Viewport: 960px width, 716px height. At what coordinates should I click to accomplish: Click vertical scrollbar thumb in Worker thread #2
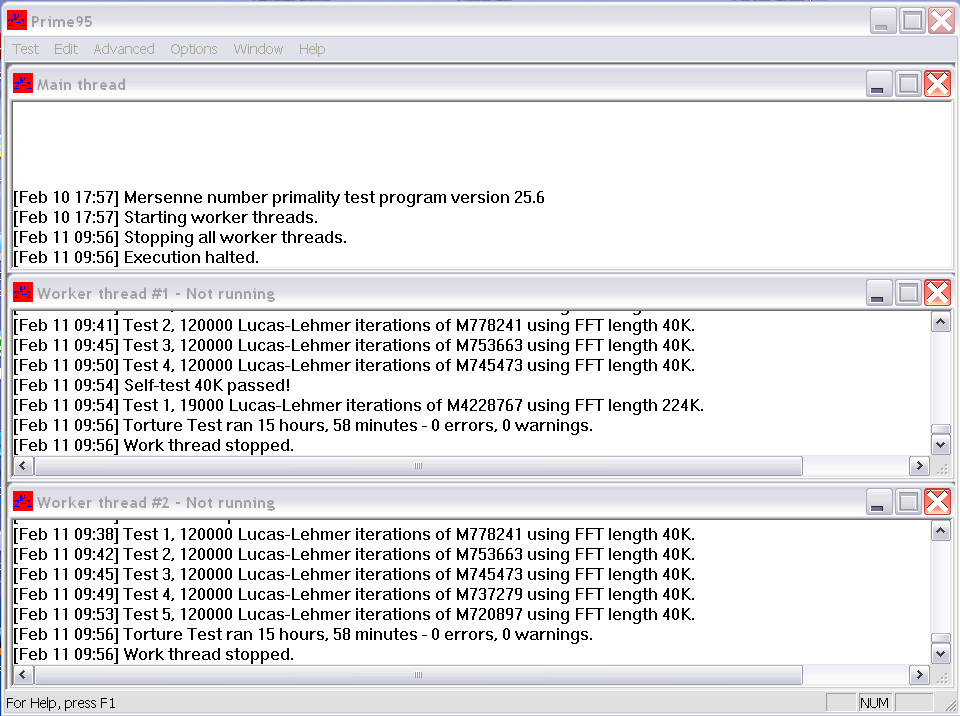tap(940, 638)
